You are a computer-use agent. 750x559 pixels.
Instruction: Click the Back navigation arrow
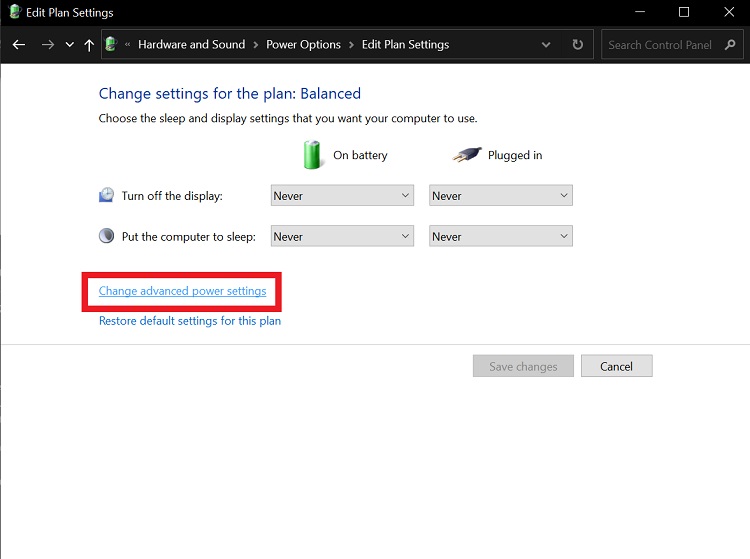pyautogui.click(x=18, y=45)
